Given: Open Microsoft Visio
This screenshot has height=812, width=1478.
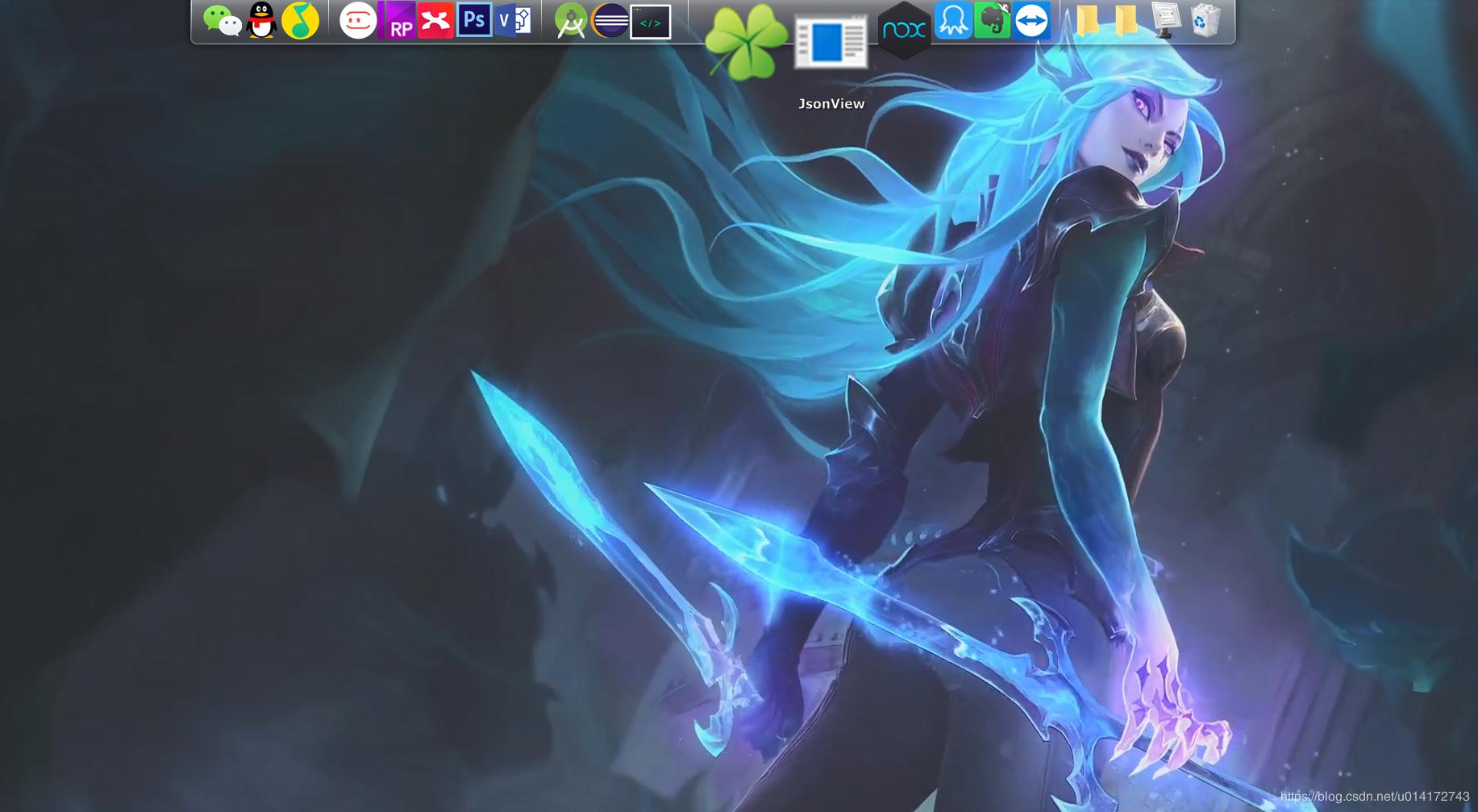Looking at the screenshot, I should [513, 20].
